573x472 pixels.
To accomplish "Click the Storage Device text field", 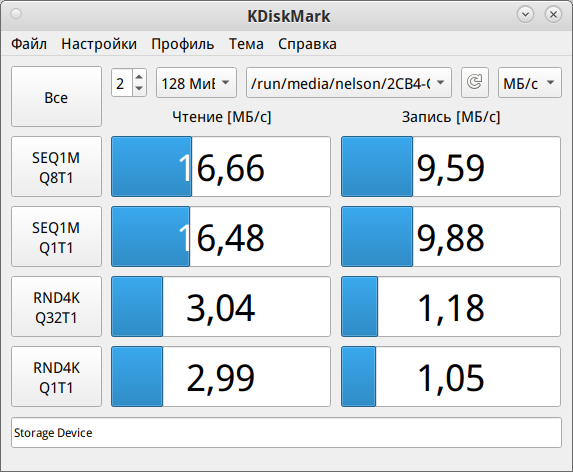I will coord(286,433).
